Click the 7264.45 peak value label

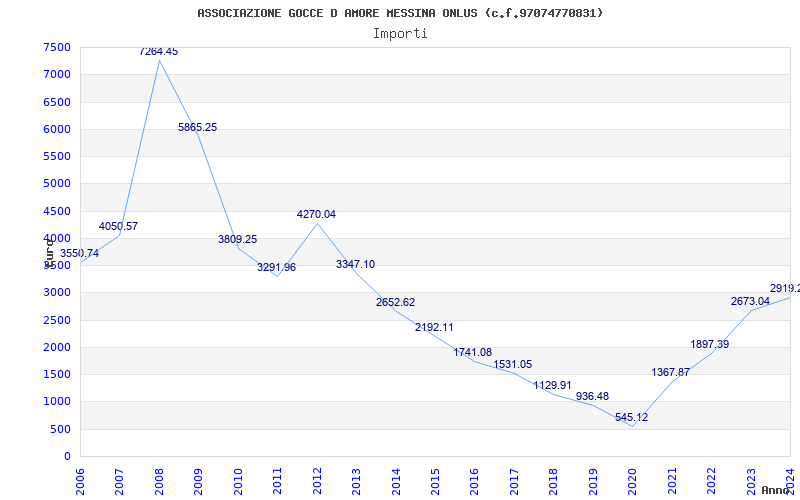coord(159,52)
